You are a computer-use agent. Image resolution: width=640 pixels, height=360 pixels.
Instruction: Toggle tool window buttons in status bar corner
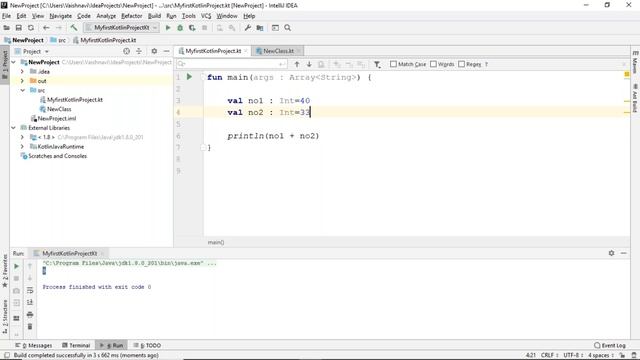point(6,355)
